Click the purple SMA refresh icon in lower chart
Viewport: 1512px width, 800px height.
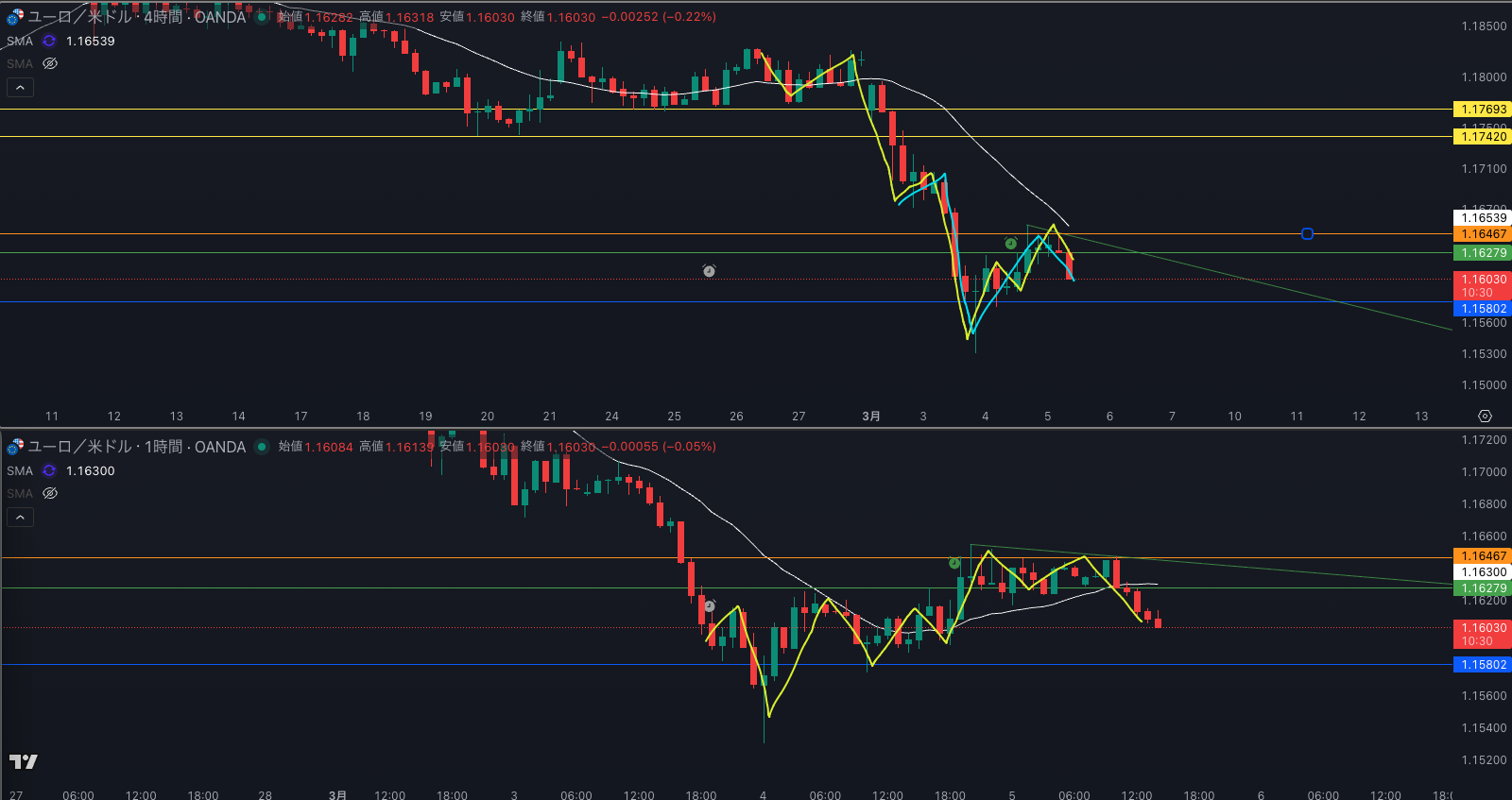pos(49,471)
